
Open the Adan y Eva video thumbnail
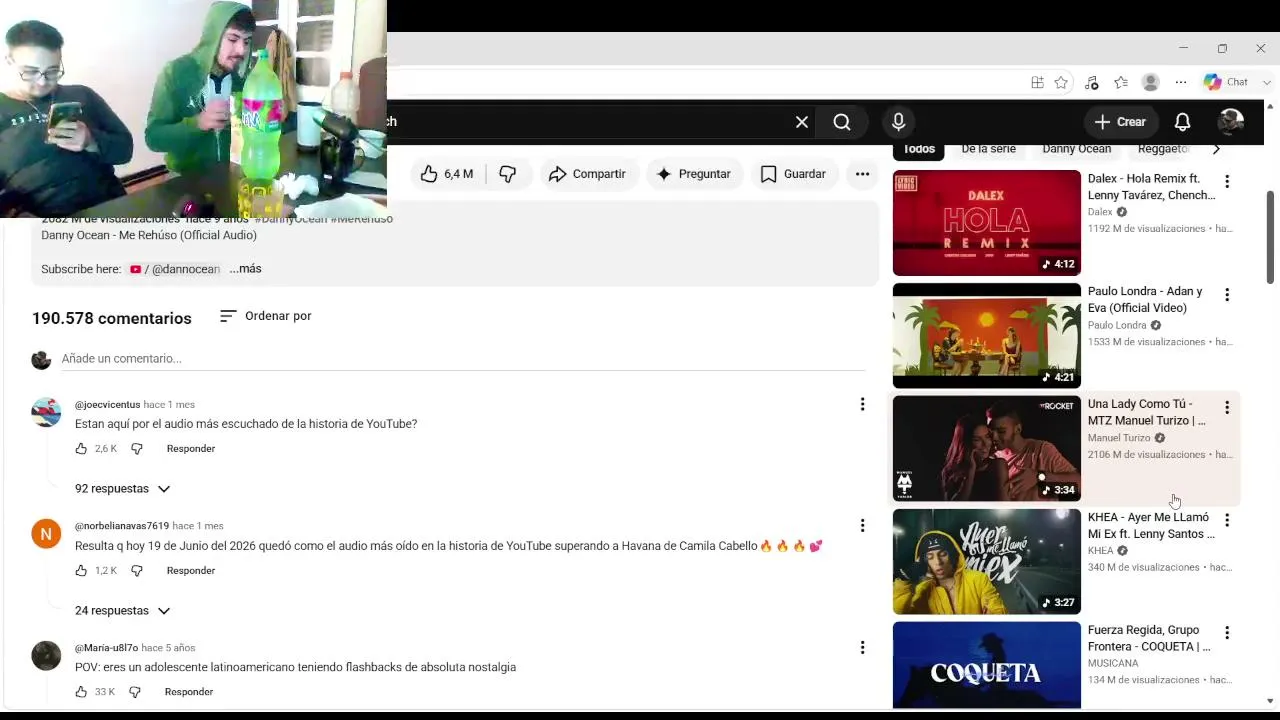coord(987,336)
